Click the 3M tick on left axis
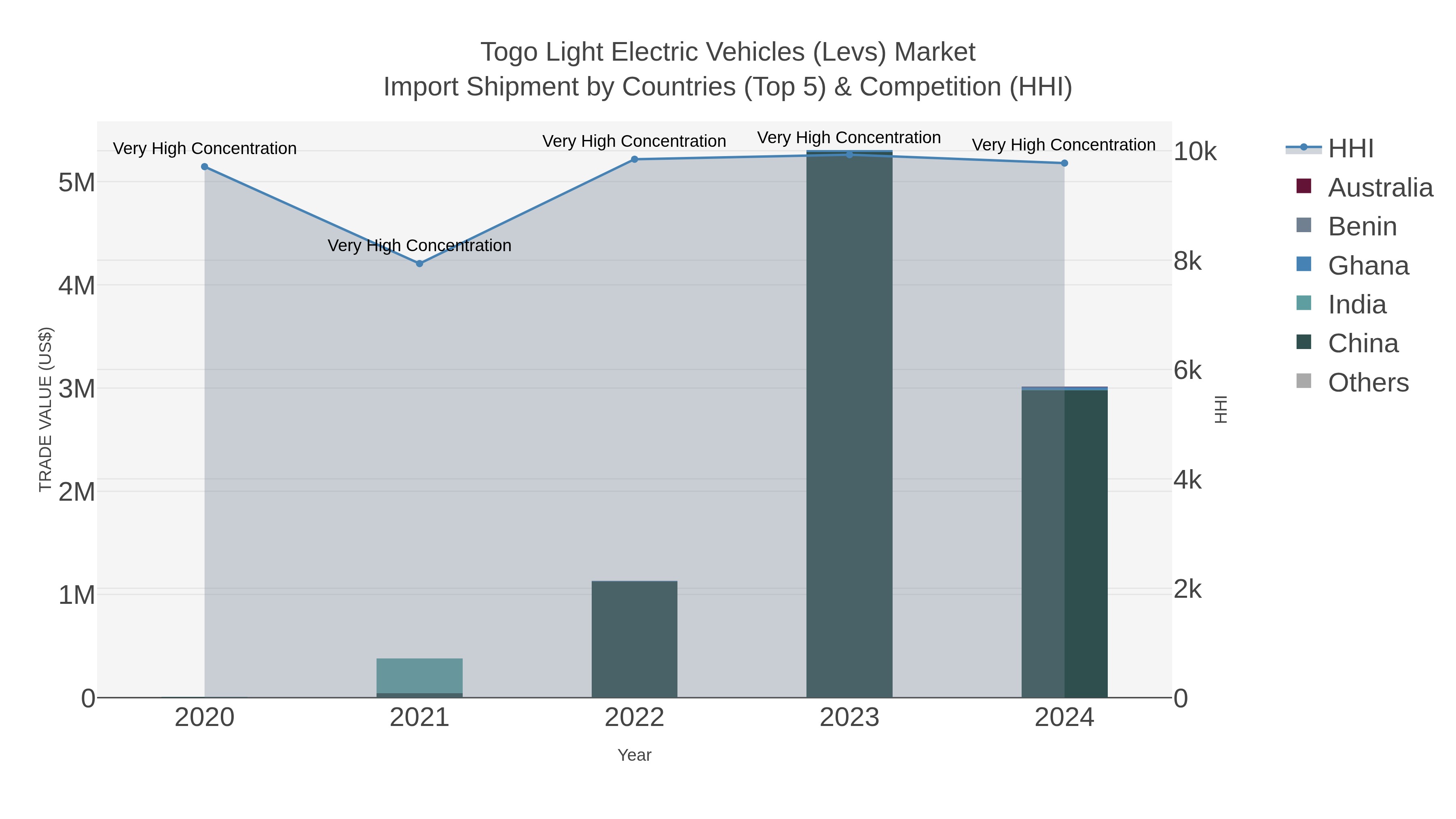This screenshot has width=1456, height=819. click(77, 389)
